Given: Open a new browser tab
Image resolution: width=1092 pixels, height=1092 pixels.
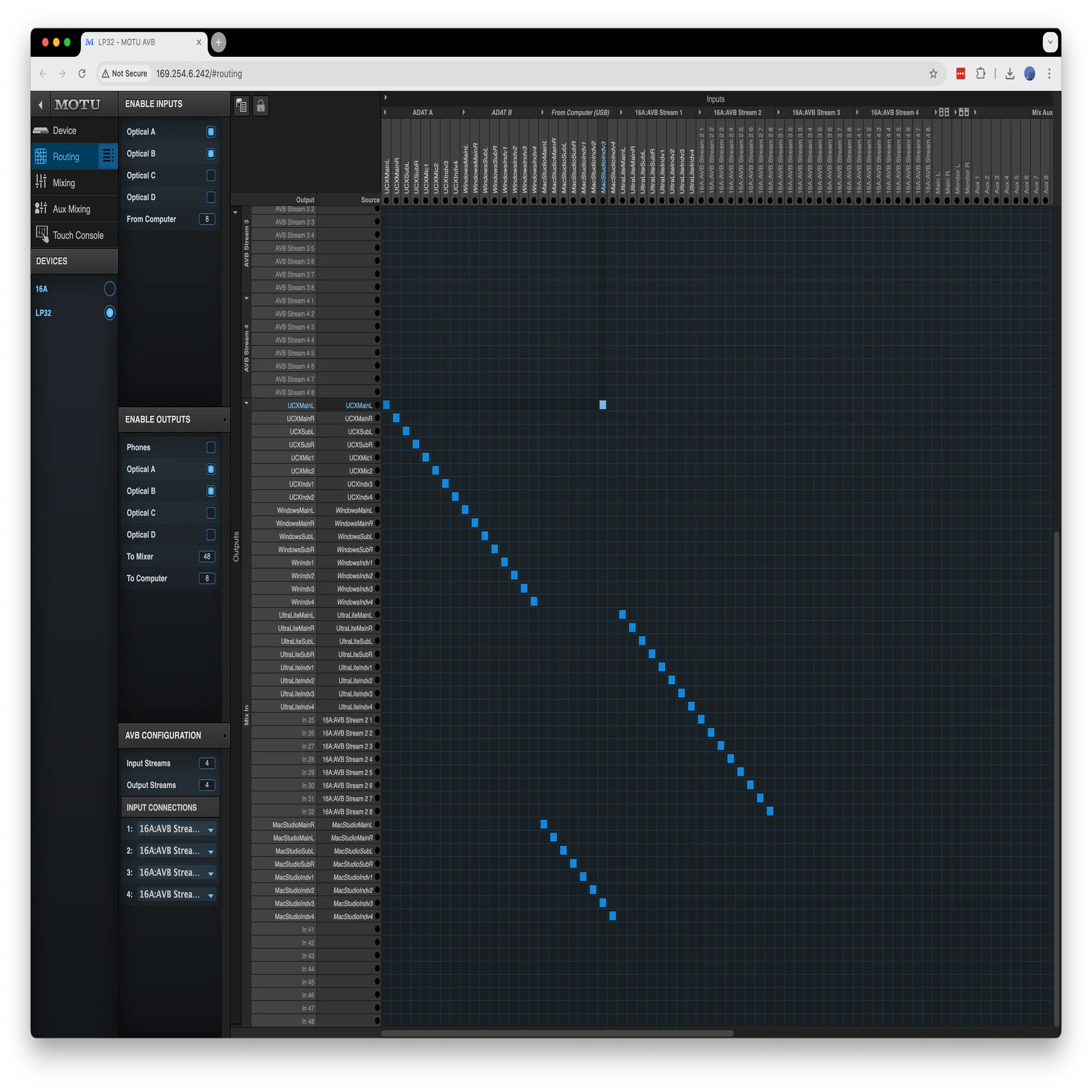Looking at the screenshot, I should (x=218, y=43).
